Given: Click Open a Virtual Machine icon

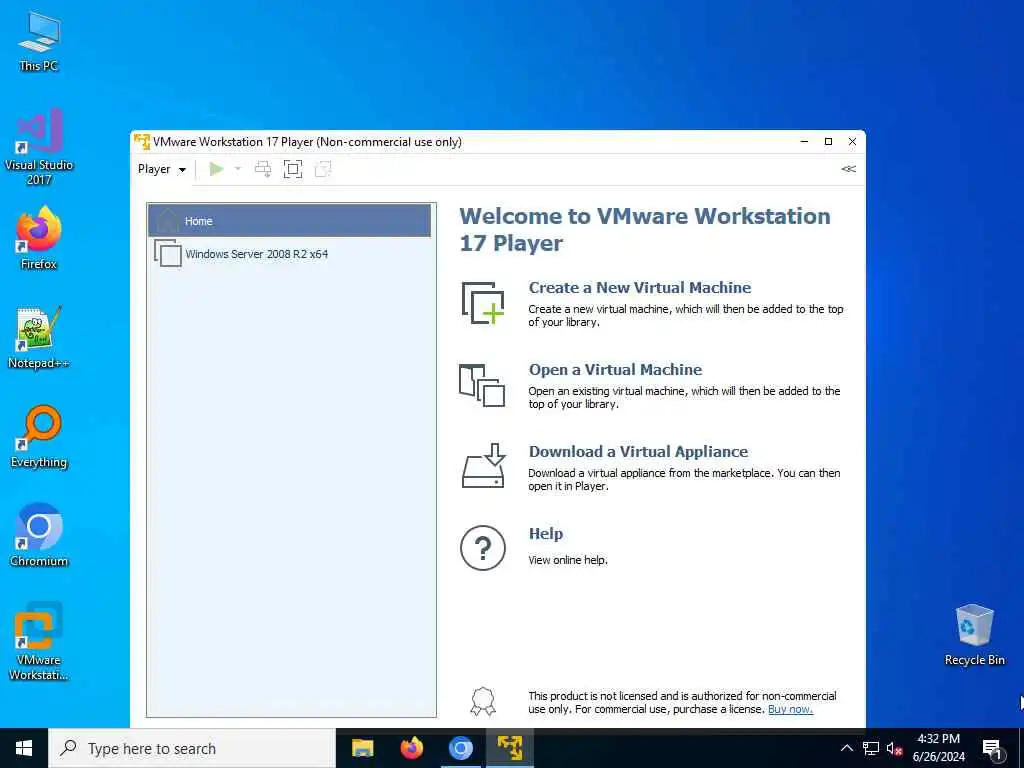Looking at the screenshot, I should pyautogui.click(x=482, y=385).
